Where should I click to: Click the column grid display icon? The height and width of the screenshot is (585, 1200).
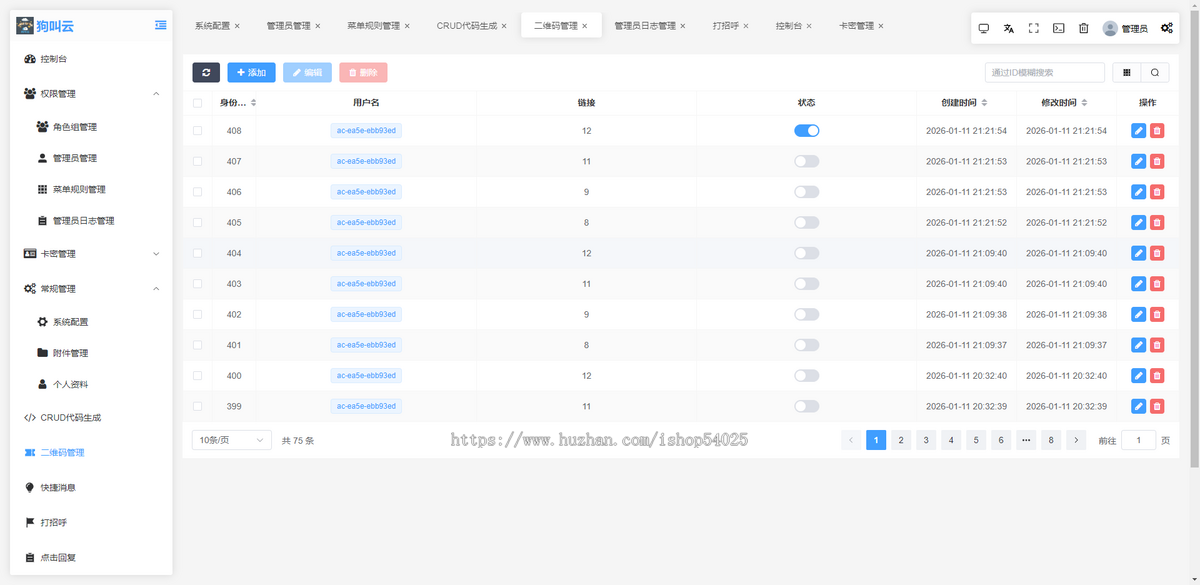point(1127,72)
